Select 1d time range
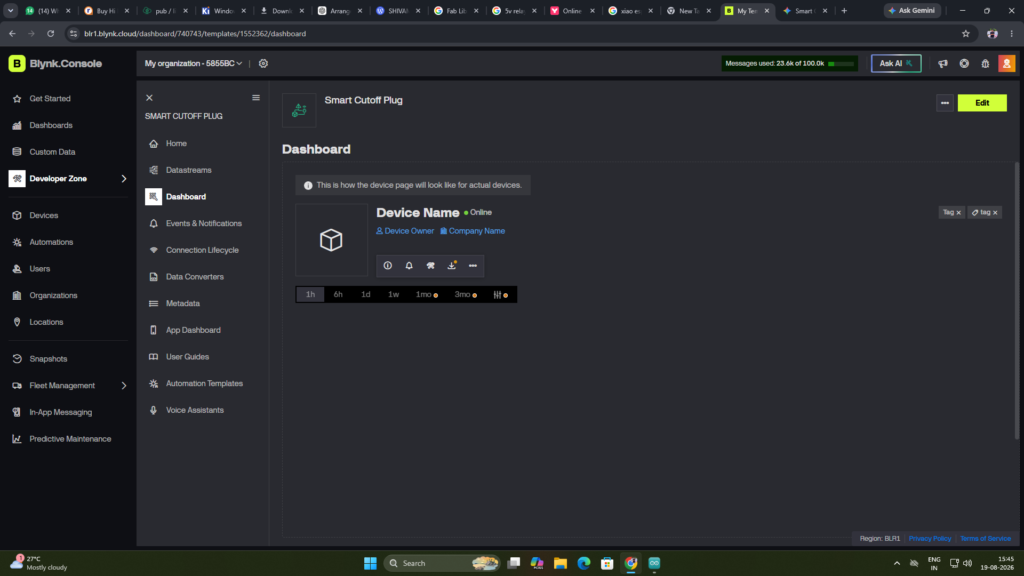This screenshot has height=576, width=1024. pyautogui.click(x=366, y=295)
